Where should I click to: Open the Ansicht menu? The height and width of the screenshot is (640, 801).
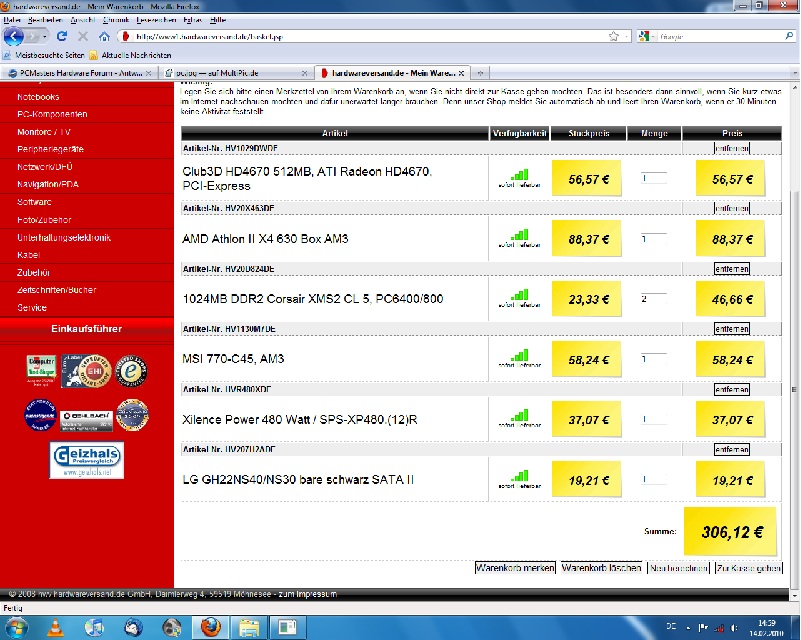82,20
